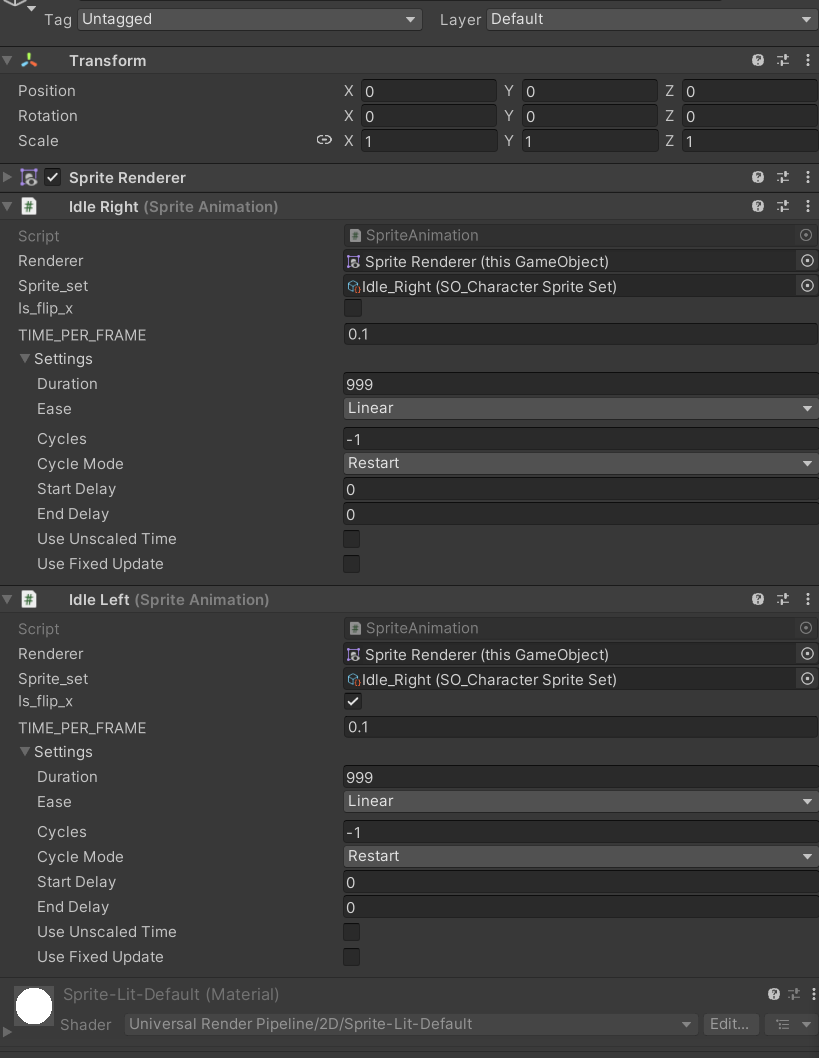The image size is (819, 1058).
Task: Open Idle Left Cycle Mode Restart dropdown
Action: [x=581, y=856]
